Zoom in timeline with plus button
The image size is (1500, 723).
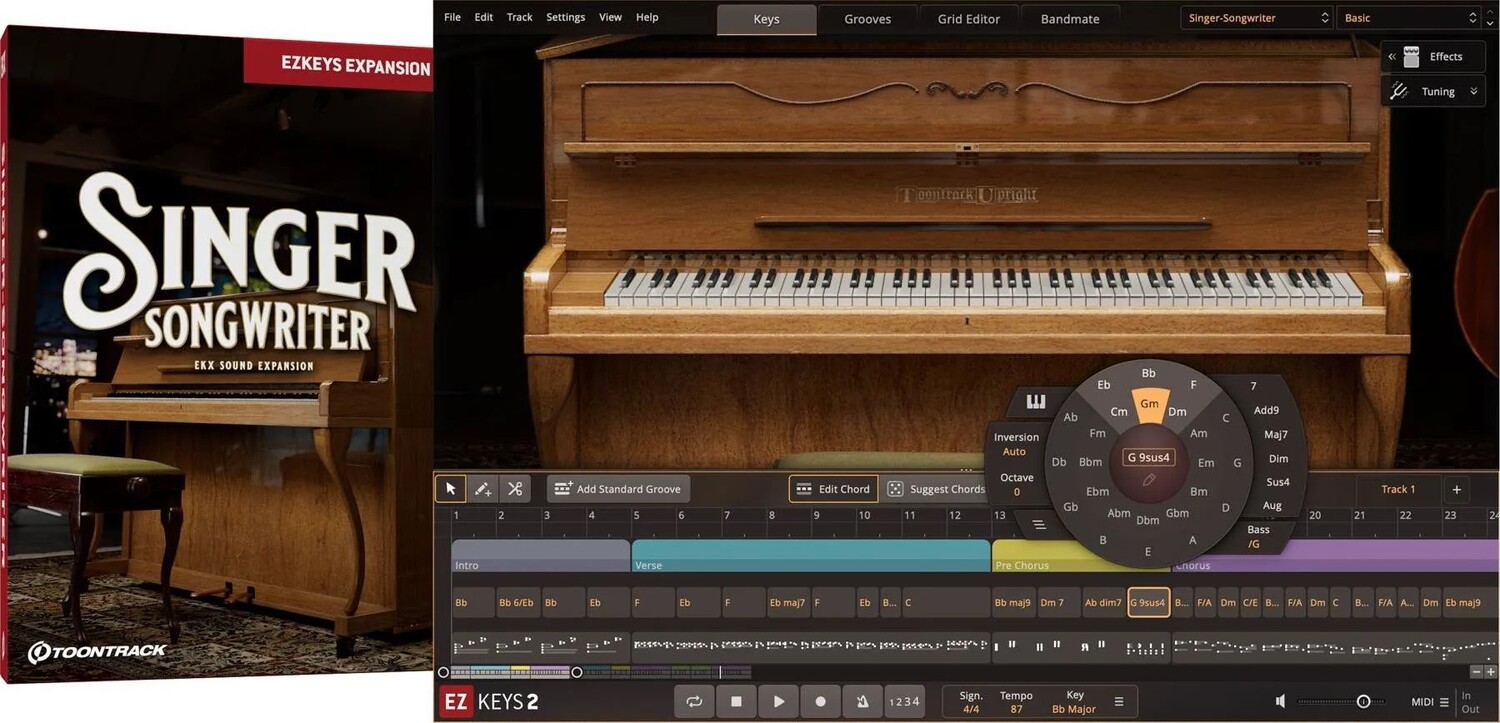[x=1490, y=672]
